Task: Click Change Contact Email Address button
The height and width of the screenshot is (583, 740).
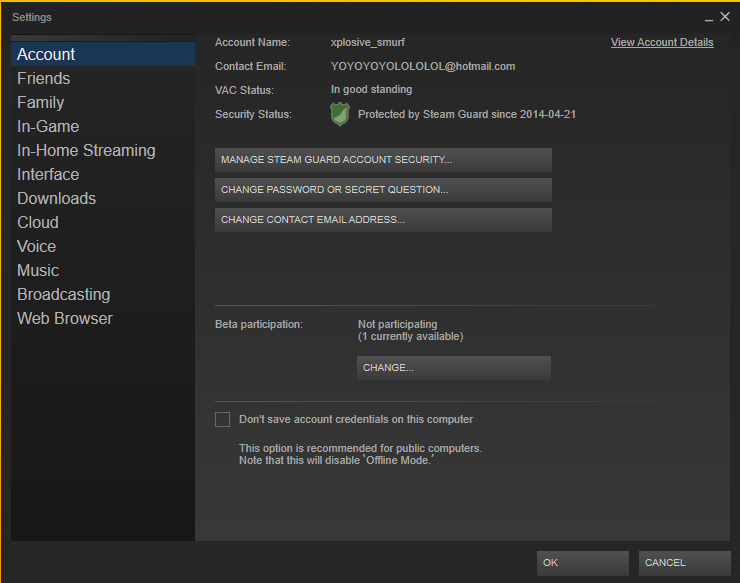Action: [383, 220]
